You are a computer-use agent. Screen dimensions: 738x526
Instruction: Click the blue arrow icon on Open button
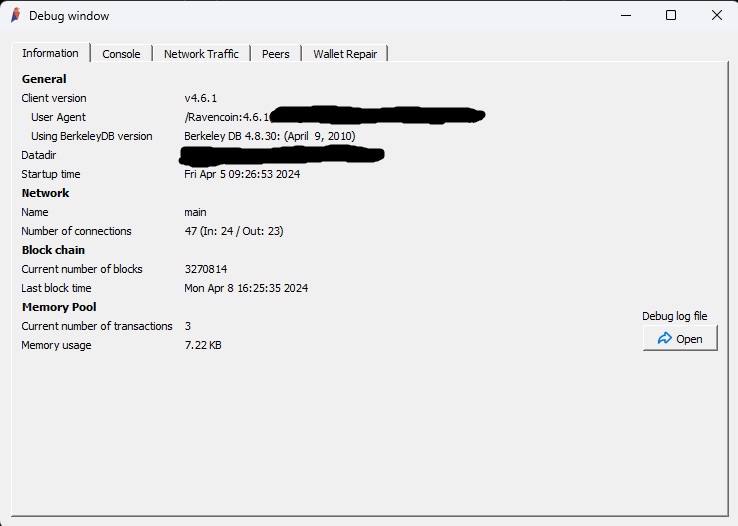[665, 338]
